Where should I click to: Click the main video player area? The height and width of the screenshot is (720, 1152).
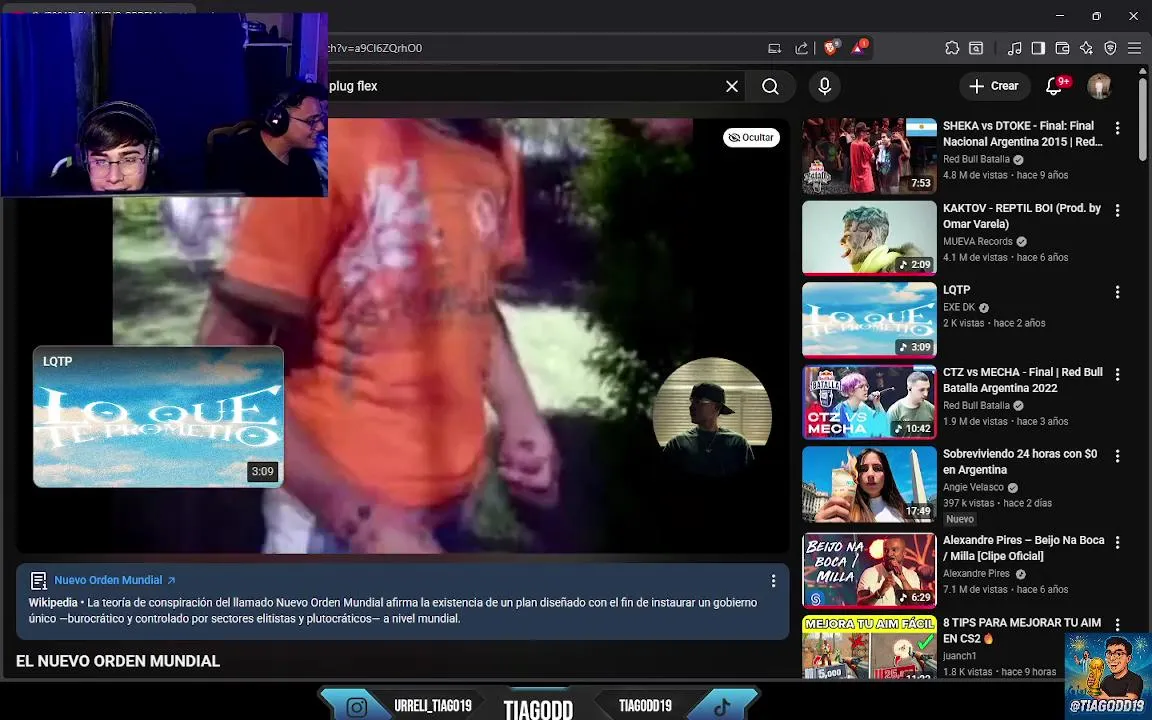403,335
